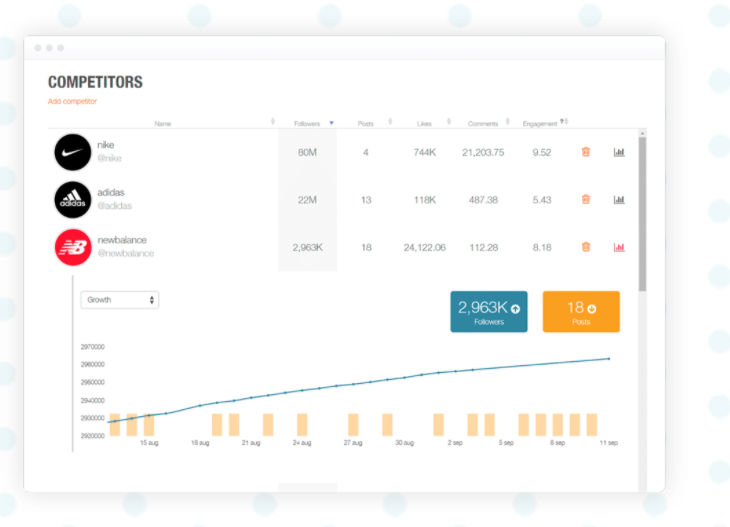Open the chart for adidas
The height and width of the screenshot is (527, 730).
[619, 199]
